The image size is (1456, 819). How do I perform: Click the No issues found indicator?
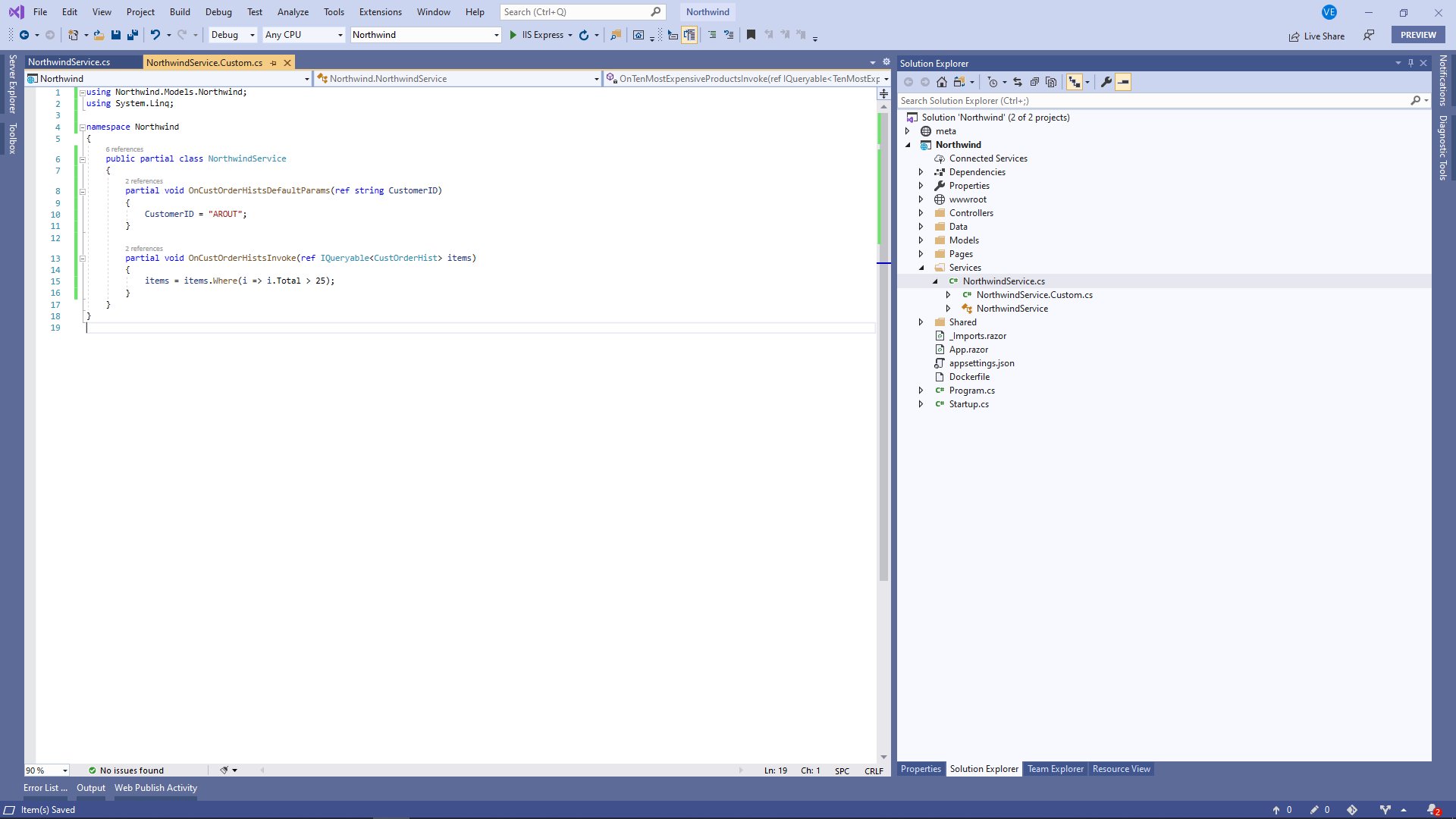[x=126, y=770]
